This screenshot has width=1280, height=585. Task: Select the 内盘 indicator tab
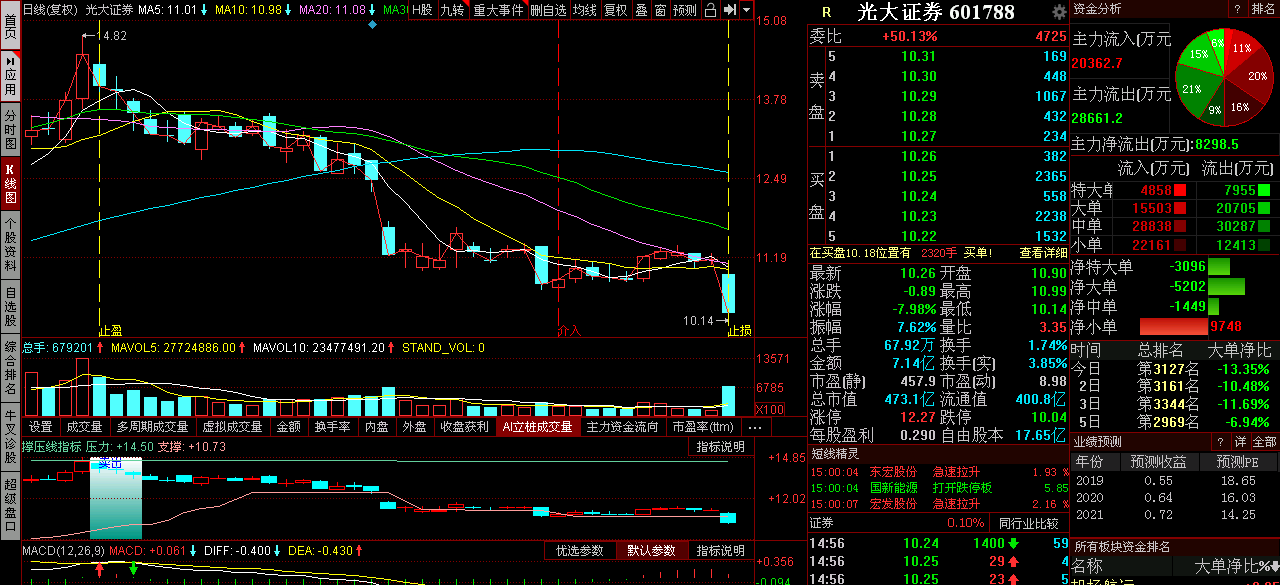(376, 427)
